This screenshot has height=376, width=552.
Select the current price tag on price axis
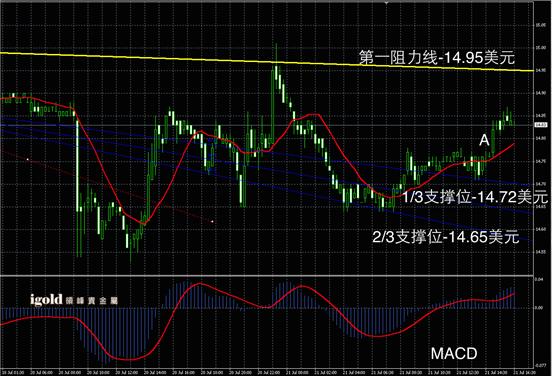tap(541, 125)
